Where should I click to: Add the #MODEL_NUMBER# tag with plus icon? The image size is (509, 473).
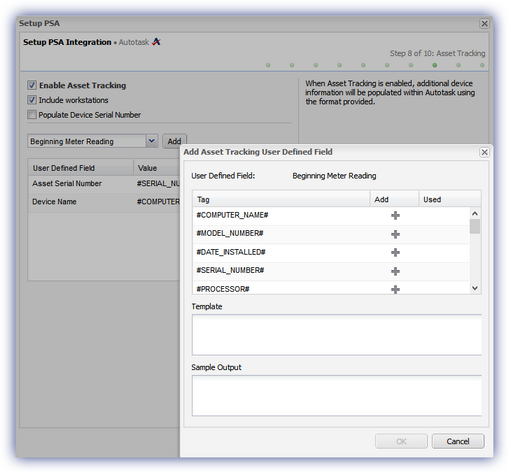395,234
